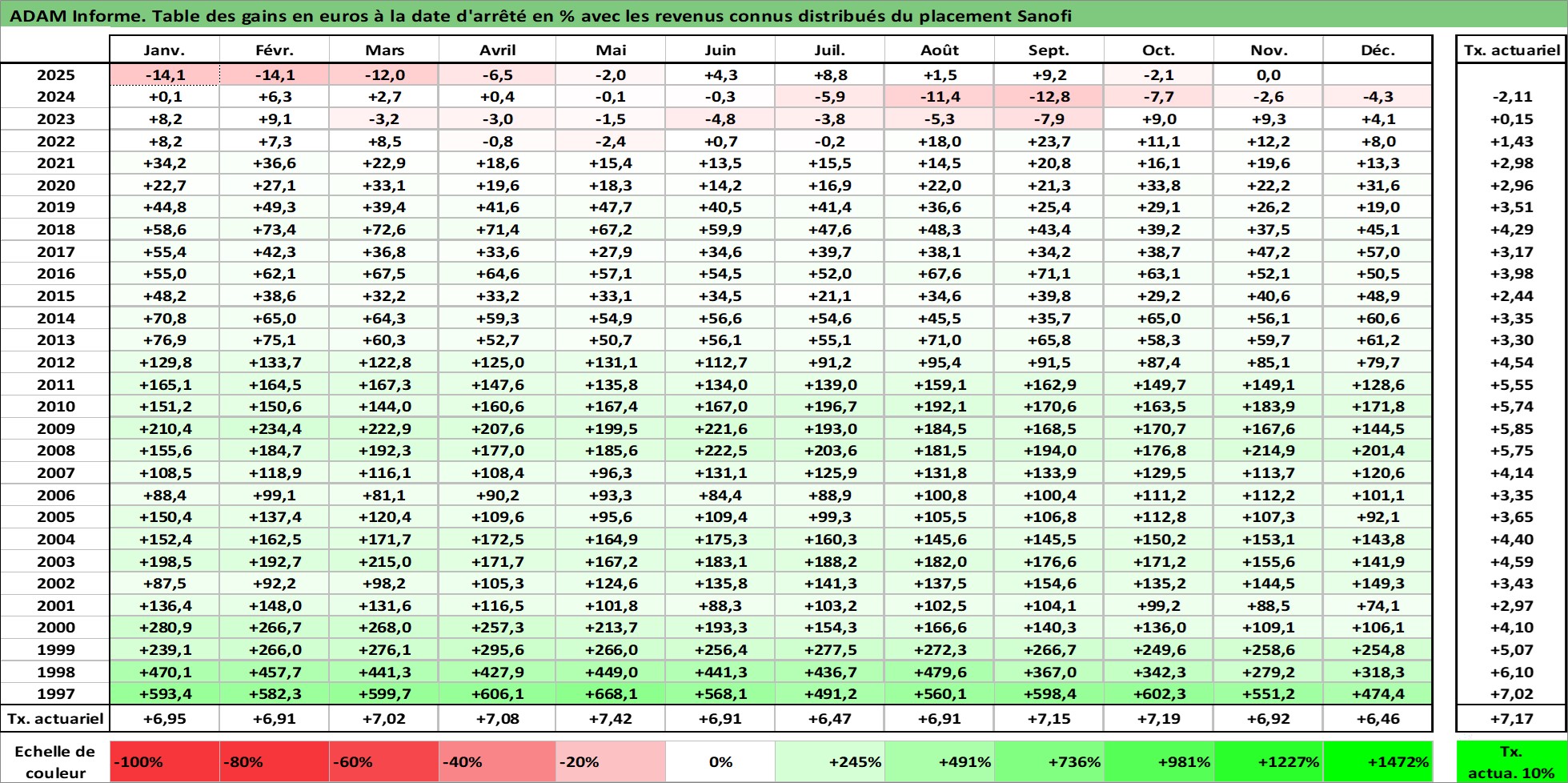Click the +1472% bright green swatch
The image size is (1568, 783).
[x=1378, y=761]
